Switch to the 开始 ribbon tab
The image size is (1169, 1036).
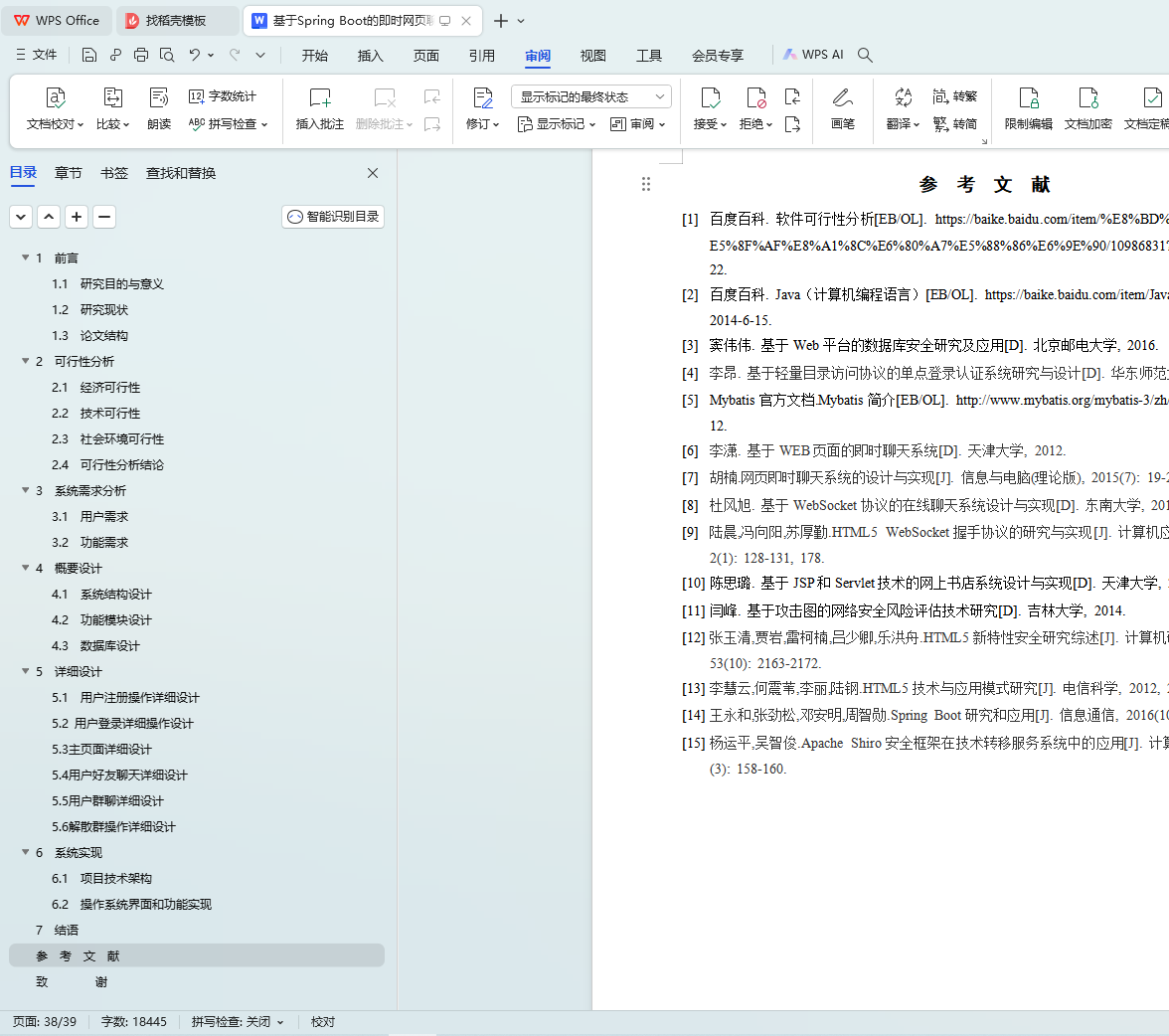[314, 56]
